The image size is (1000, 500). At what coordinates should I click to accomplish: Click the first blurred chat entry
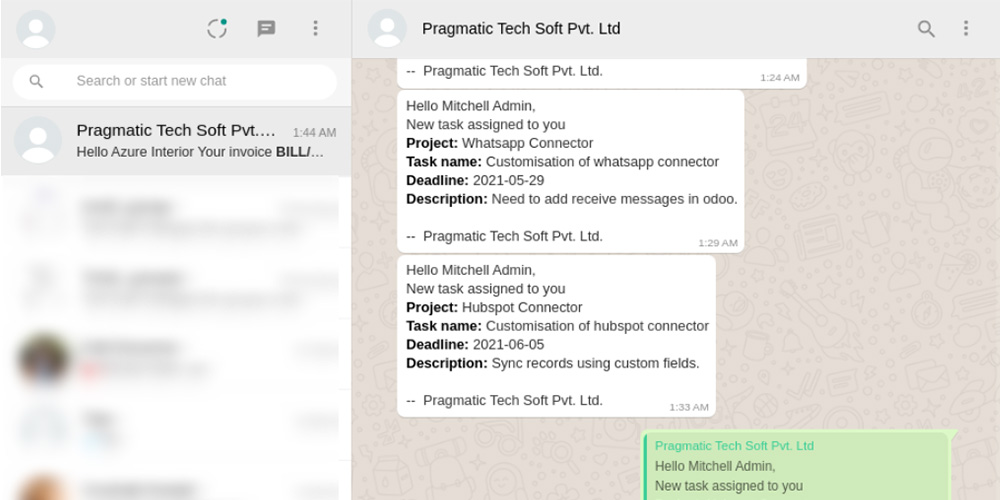(x=176, y=218)
